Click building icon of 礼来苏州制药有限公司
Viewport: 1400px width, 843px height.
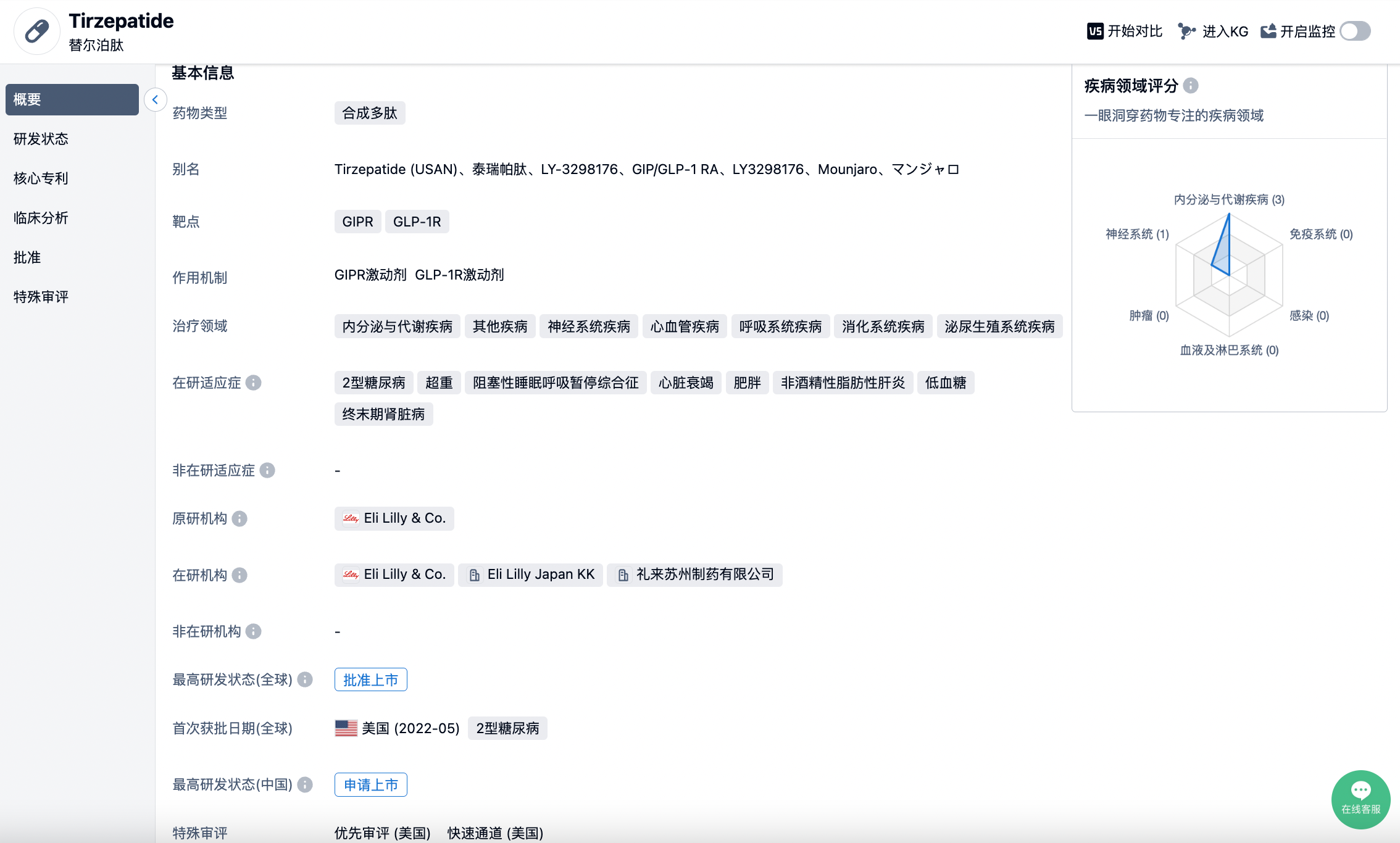click(x=623, y=575)
